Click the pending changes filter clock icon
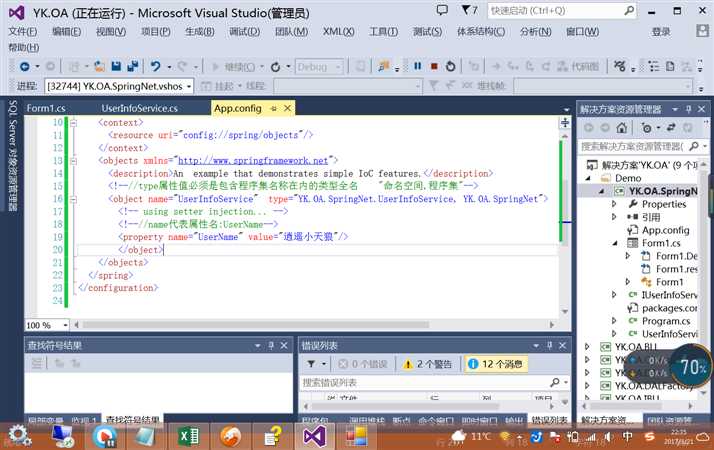Image resolution: width=714 pixels, height=450 pixels. click(646, 128)
